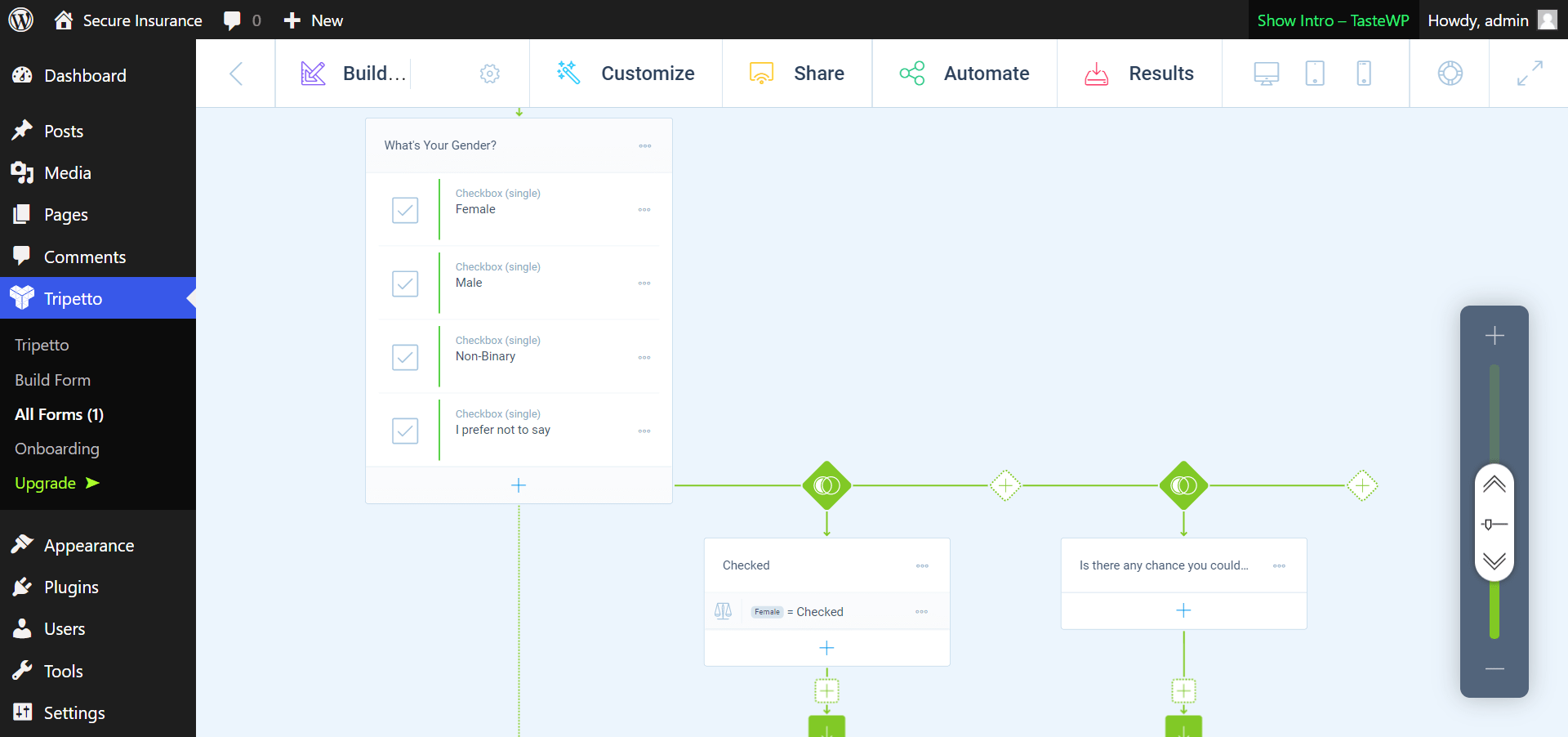Open Tripetto submenu link

[x=42, y=345]
